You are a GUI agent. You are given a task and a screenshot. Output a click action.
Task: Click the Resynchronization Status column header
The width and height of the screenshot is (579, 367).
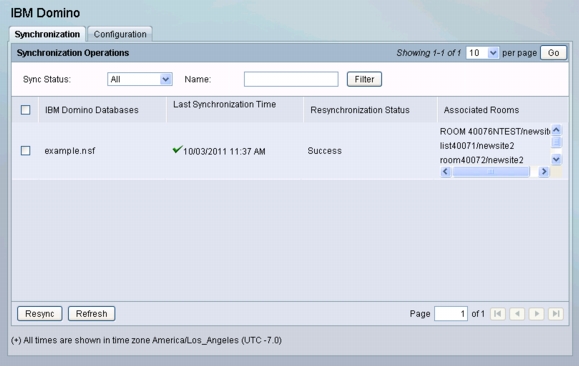[360, 110]
